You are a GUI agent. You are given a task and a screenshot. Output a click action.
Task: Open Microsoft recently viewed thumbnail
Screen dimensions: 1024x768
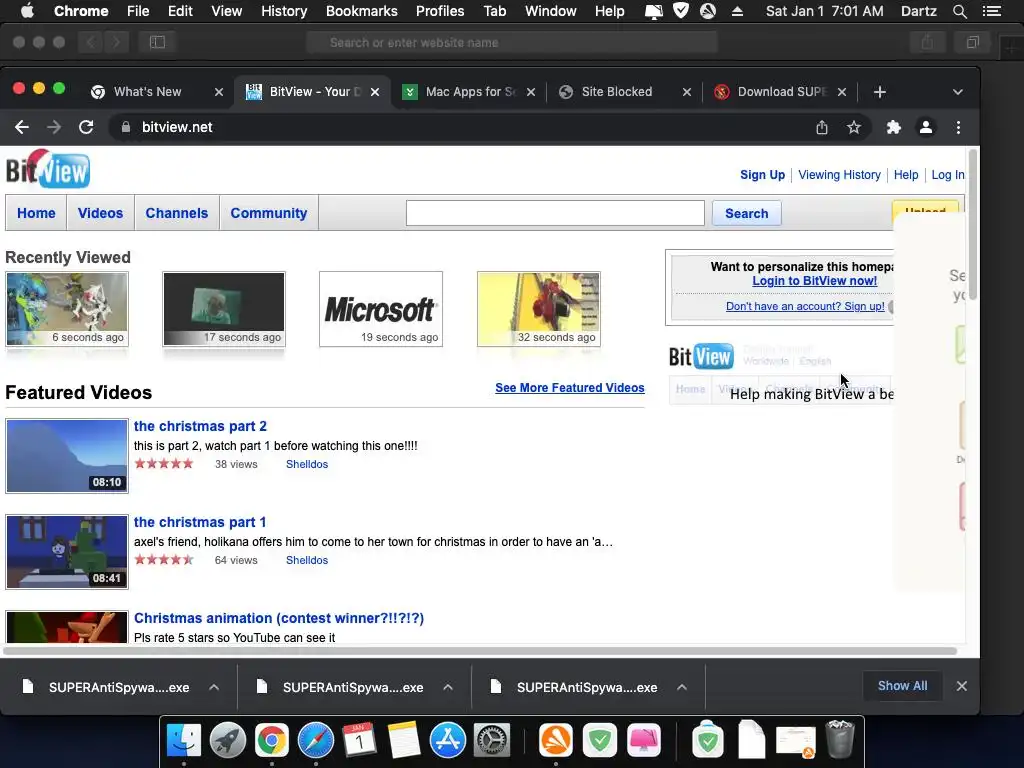[381, 309]
